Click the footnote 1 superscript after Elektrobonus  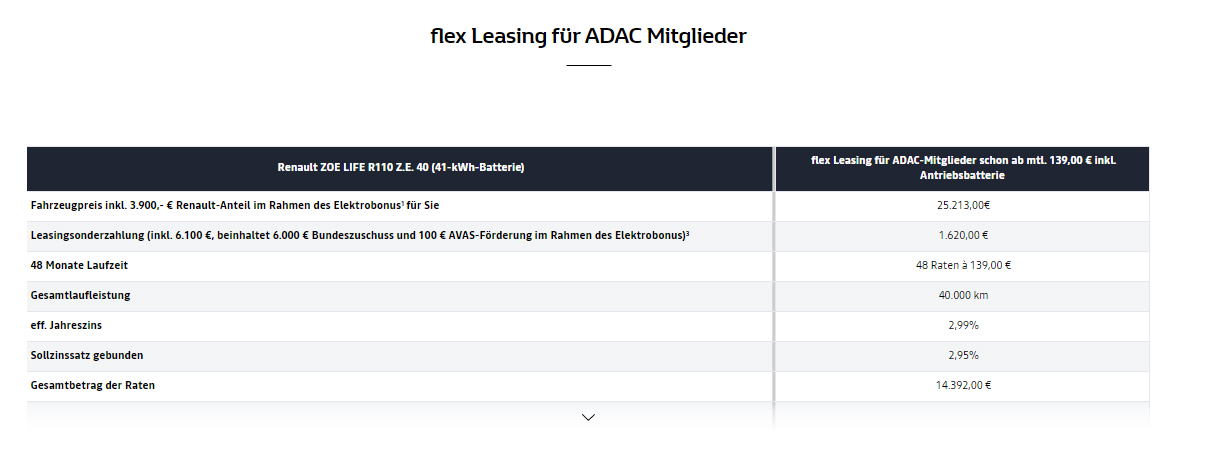coord(402,203)
